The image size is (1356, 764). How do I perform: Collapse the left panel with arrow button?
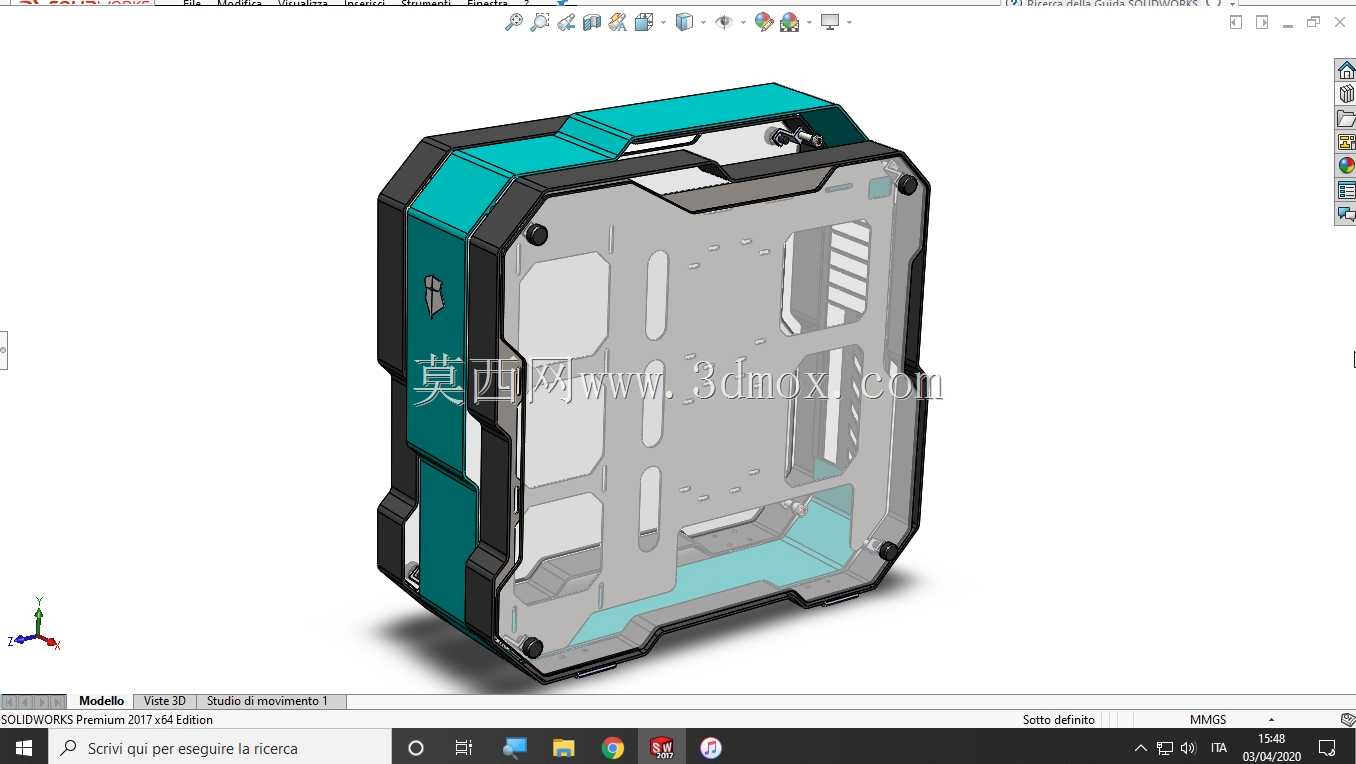click(x=1236, y=22)
